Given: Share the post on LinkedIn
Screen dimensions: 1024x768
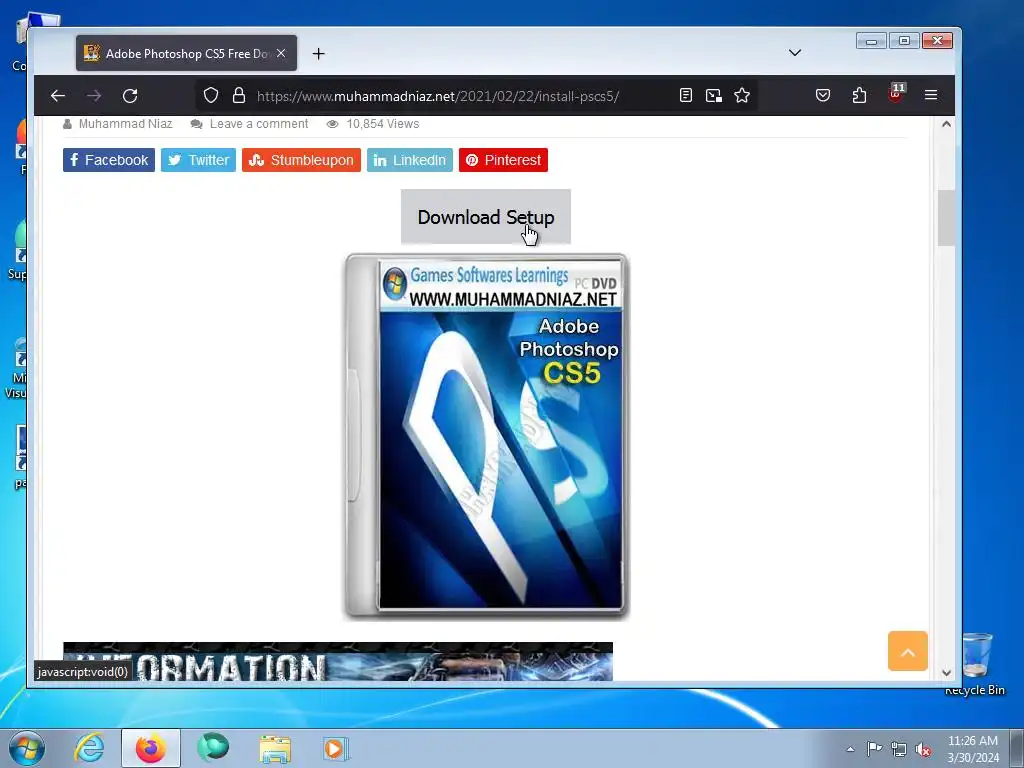Looking at the screenshot, I should point(409,160).
